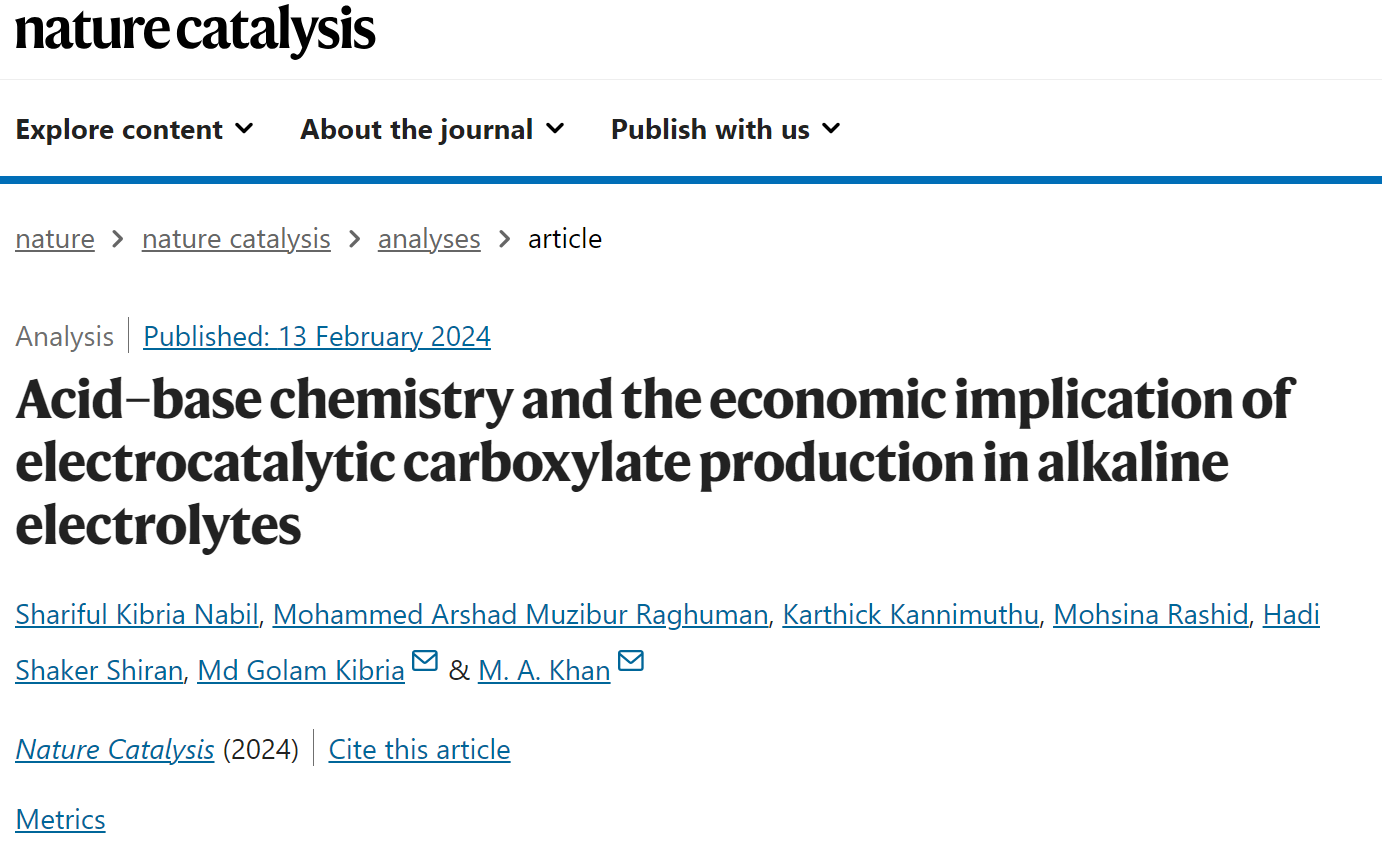
Task: Expand the About the journal chevron
Action: click(x=555, y=129)
